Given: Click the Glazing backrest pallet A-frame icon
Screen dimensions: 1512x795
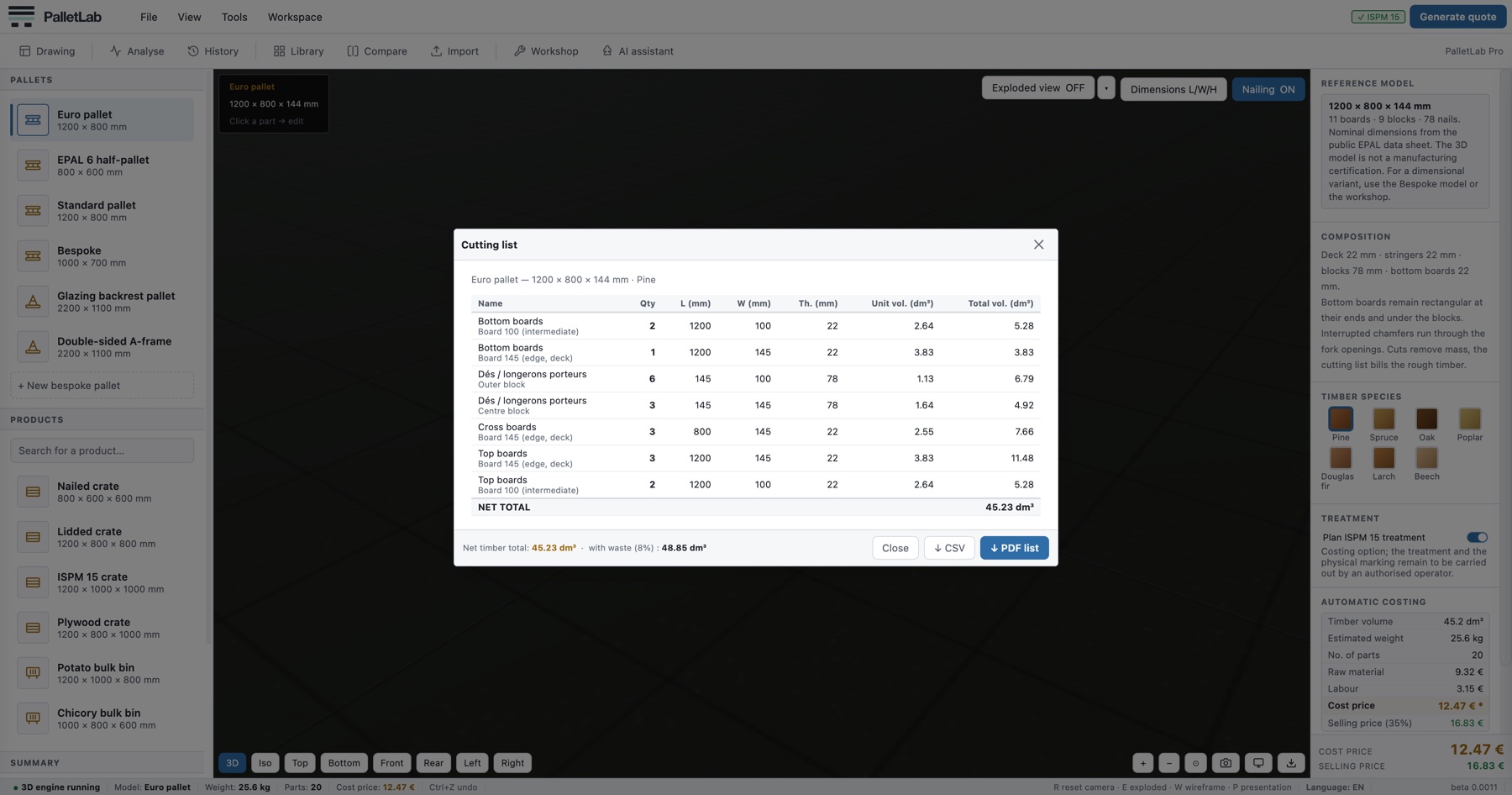Looking at the screenshot, I should coord(33,302).
